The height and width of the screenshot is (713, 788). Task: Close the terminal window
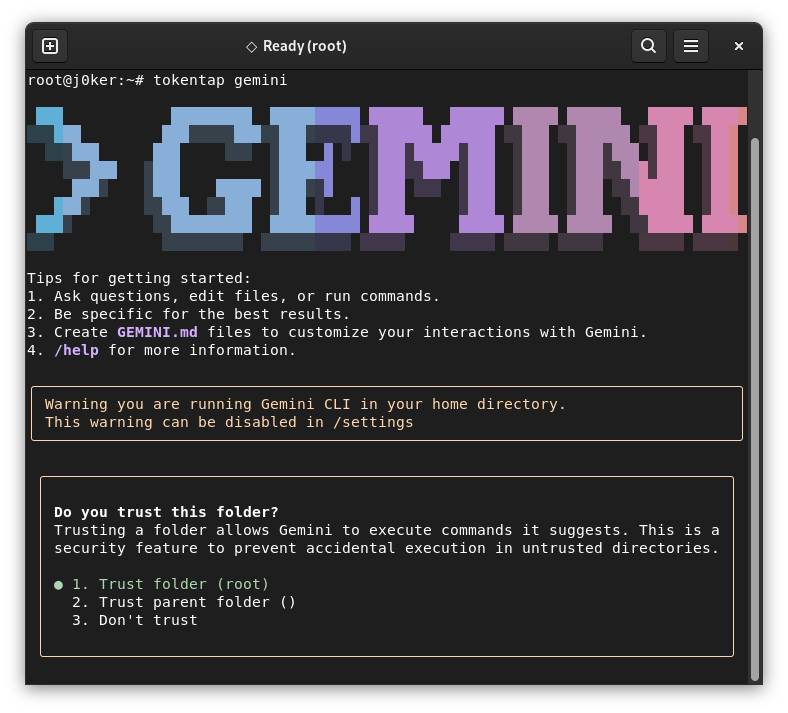pyautogui.click(x=738, y=46)
